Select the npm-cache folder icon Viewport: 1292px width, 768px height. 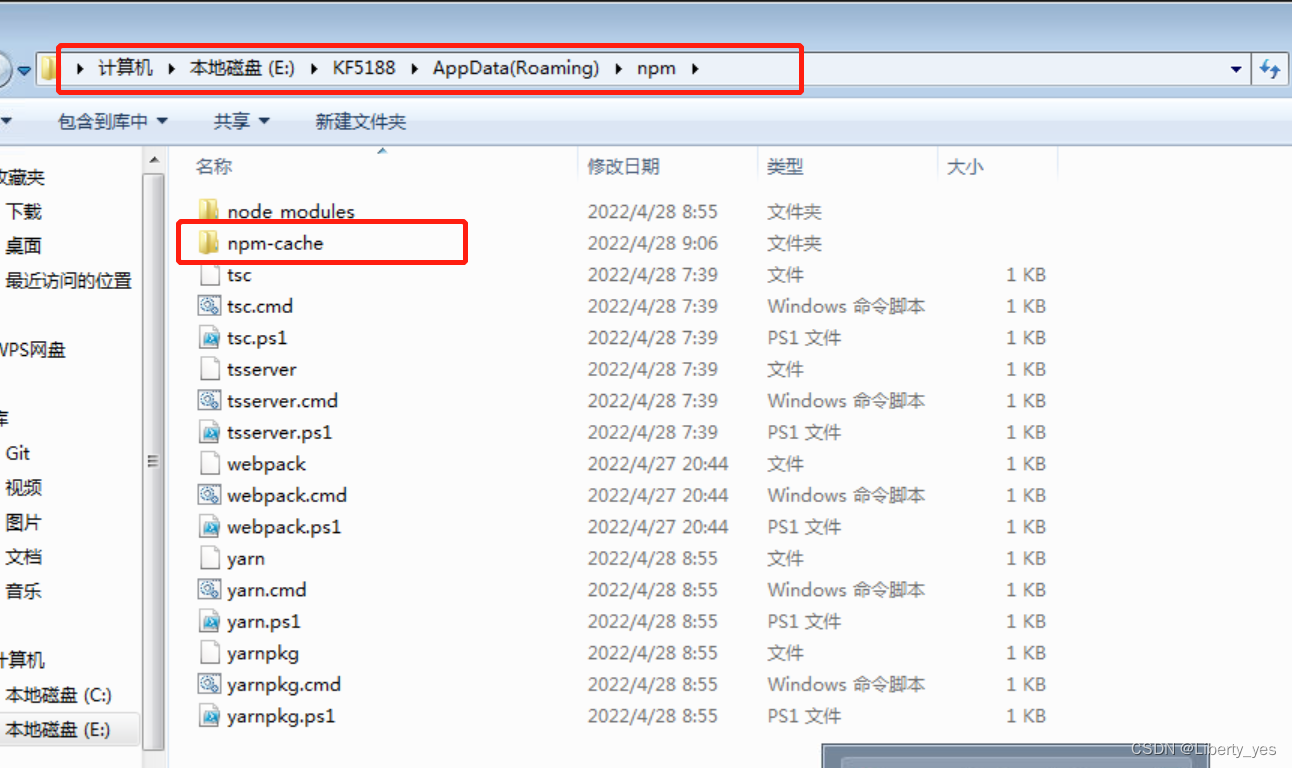pyautogui.click(x=209, y=243)
